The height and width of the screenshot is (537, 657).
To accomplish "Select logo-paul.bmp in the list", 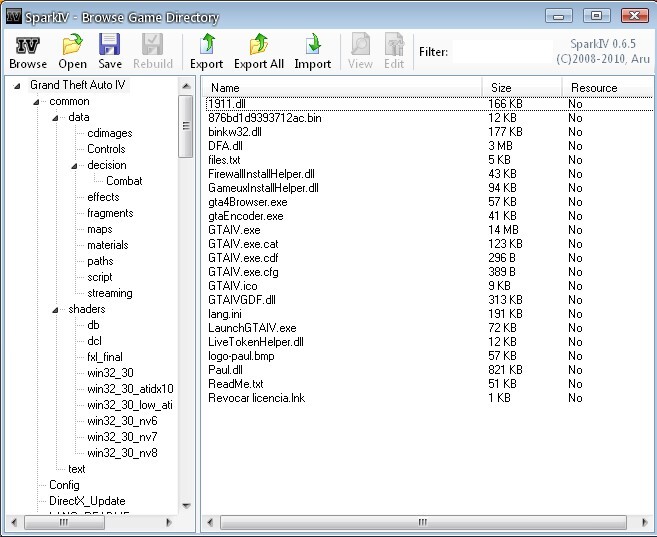I will pyautogui.click(x=241, y=356).
